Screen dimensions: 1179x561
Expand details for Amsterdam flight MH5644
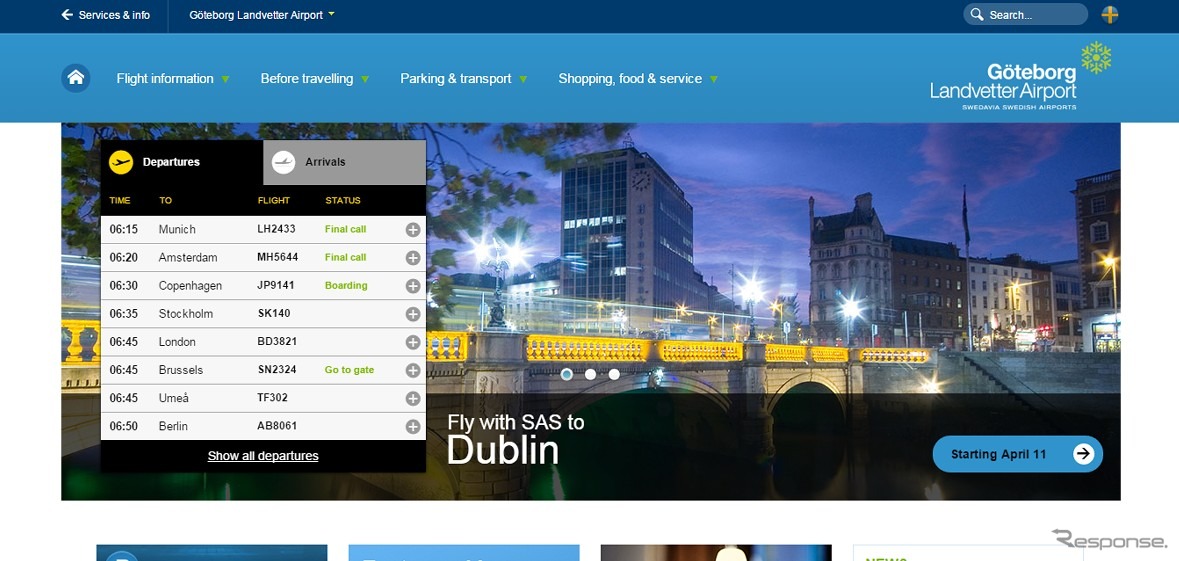(413, 258)
